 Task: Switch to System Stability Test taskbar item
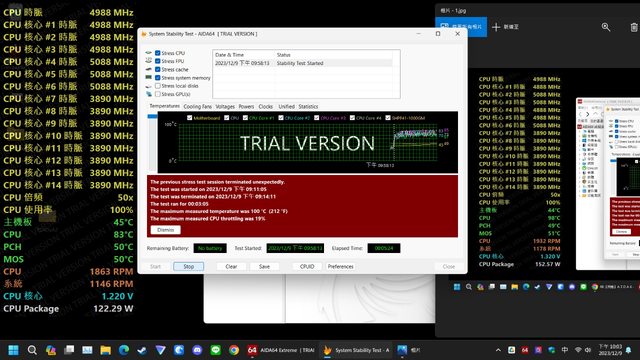pos(356,350)
